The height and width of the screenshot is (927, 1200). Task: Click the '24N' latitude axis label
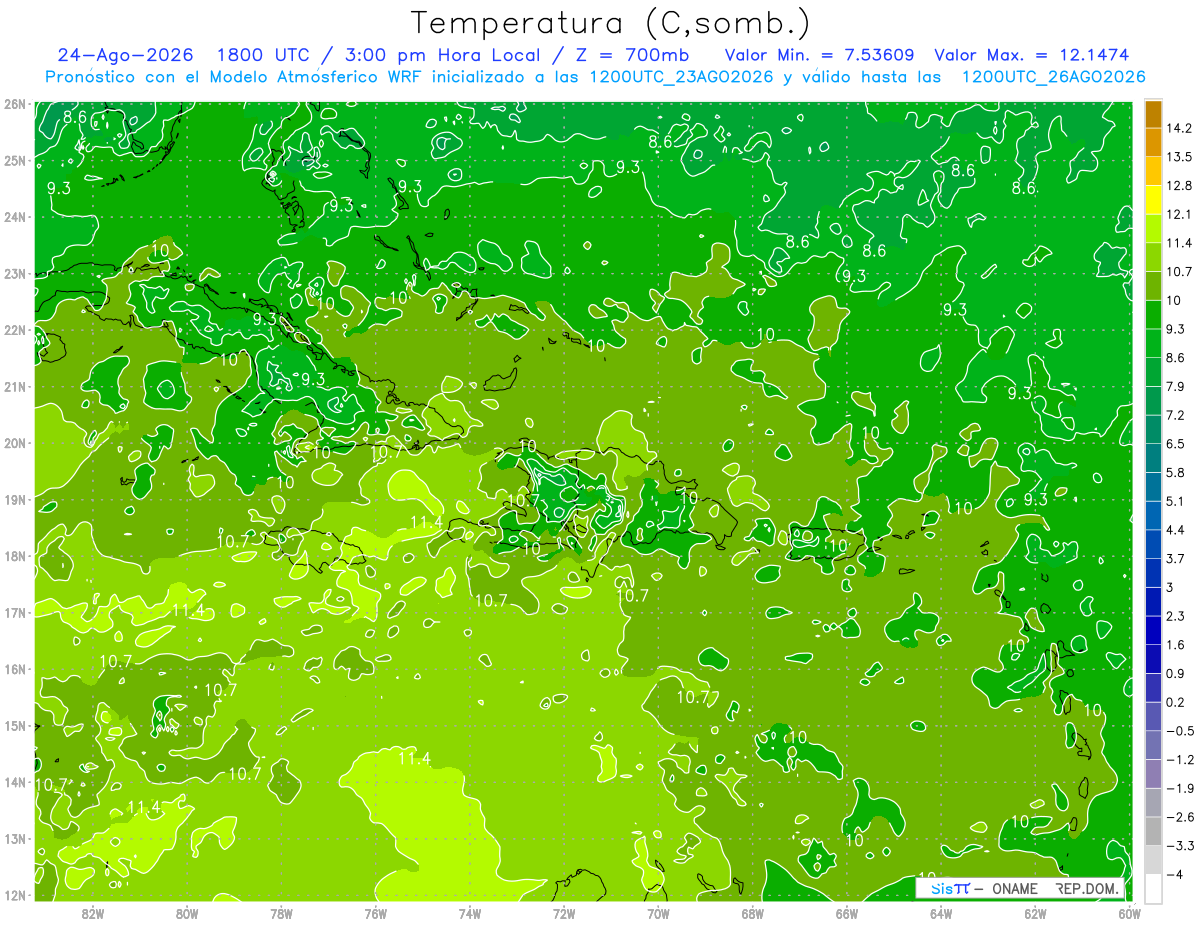pos(14,217)
